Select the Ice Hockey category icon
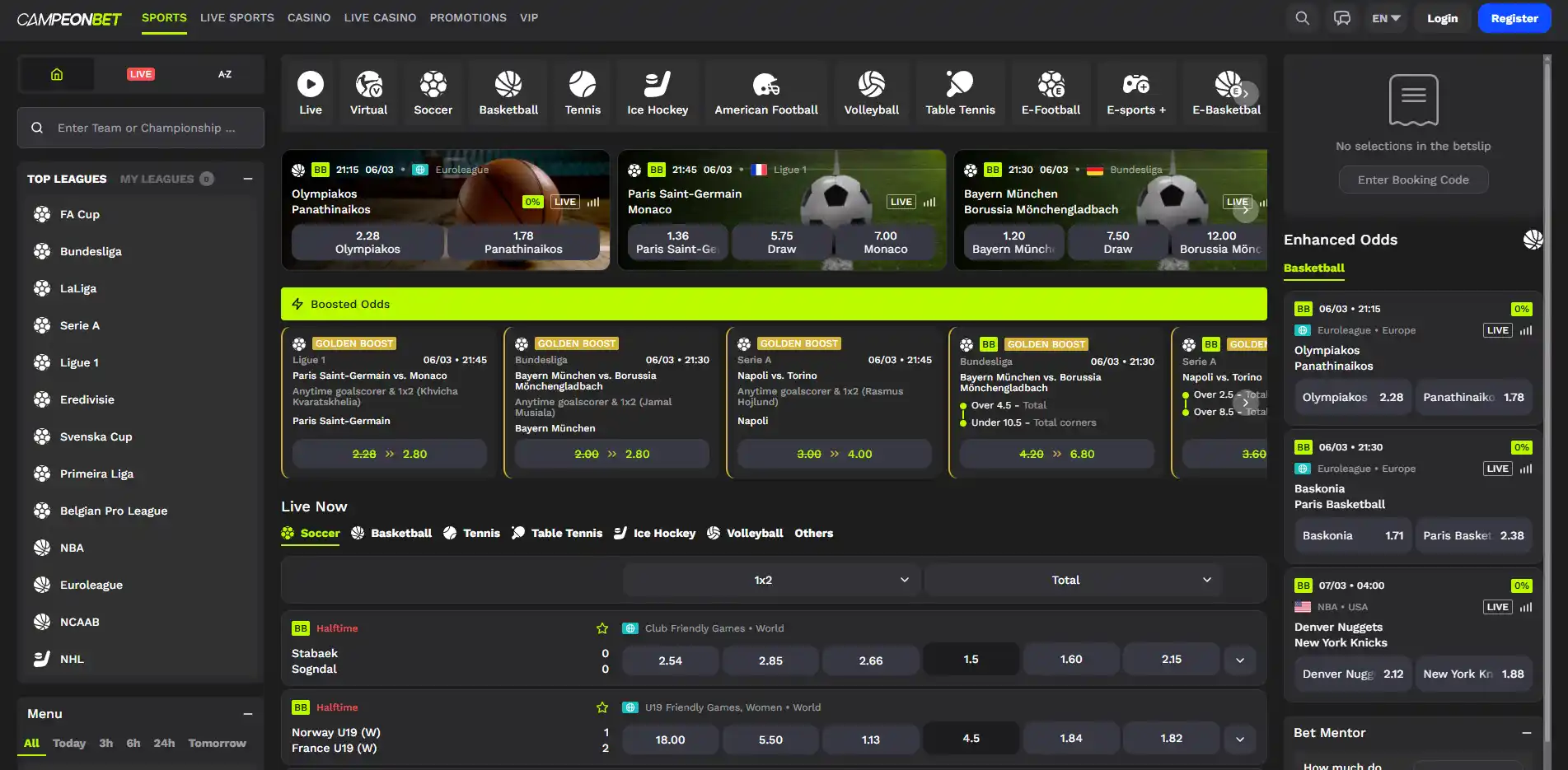 [658, 93]
